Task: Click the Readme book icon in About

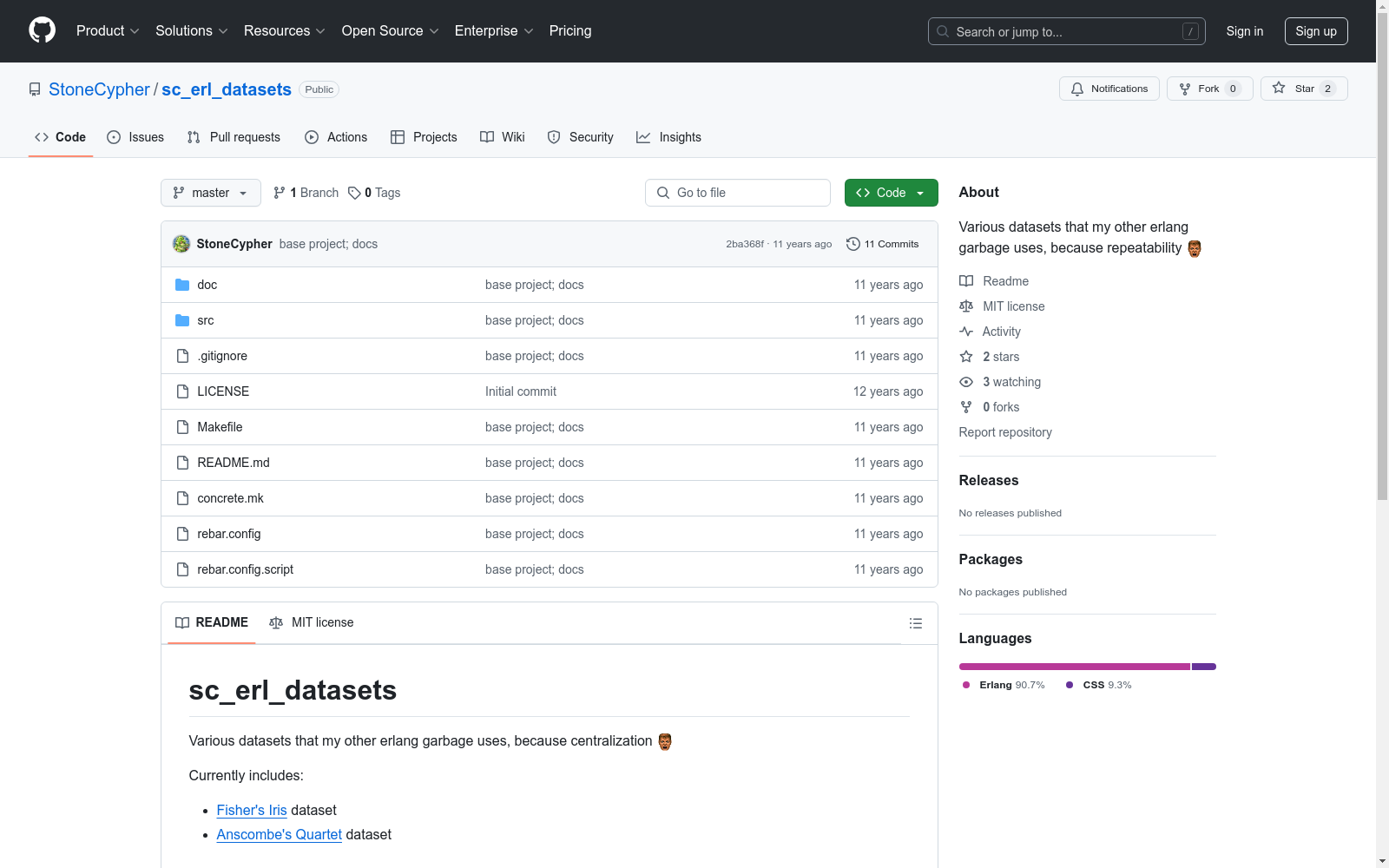Action: [x=966, y=281]
